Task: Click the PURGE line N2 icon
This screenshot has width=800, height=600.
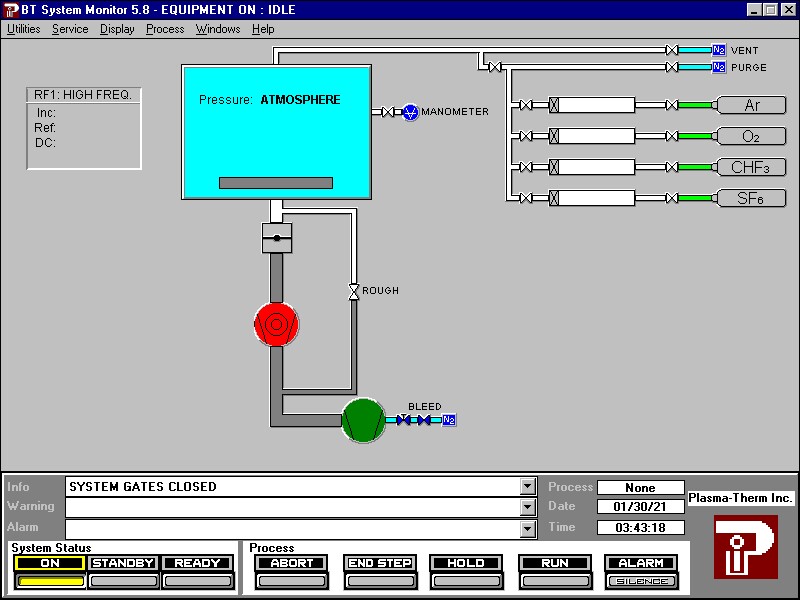Action: (x=718, y=67)
